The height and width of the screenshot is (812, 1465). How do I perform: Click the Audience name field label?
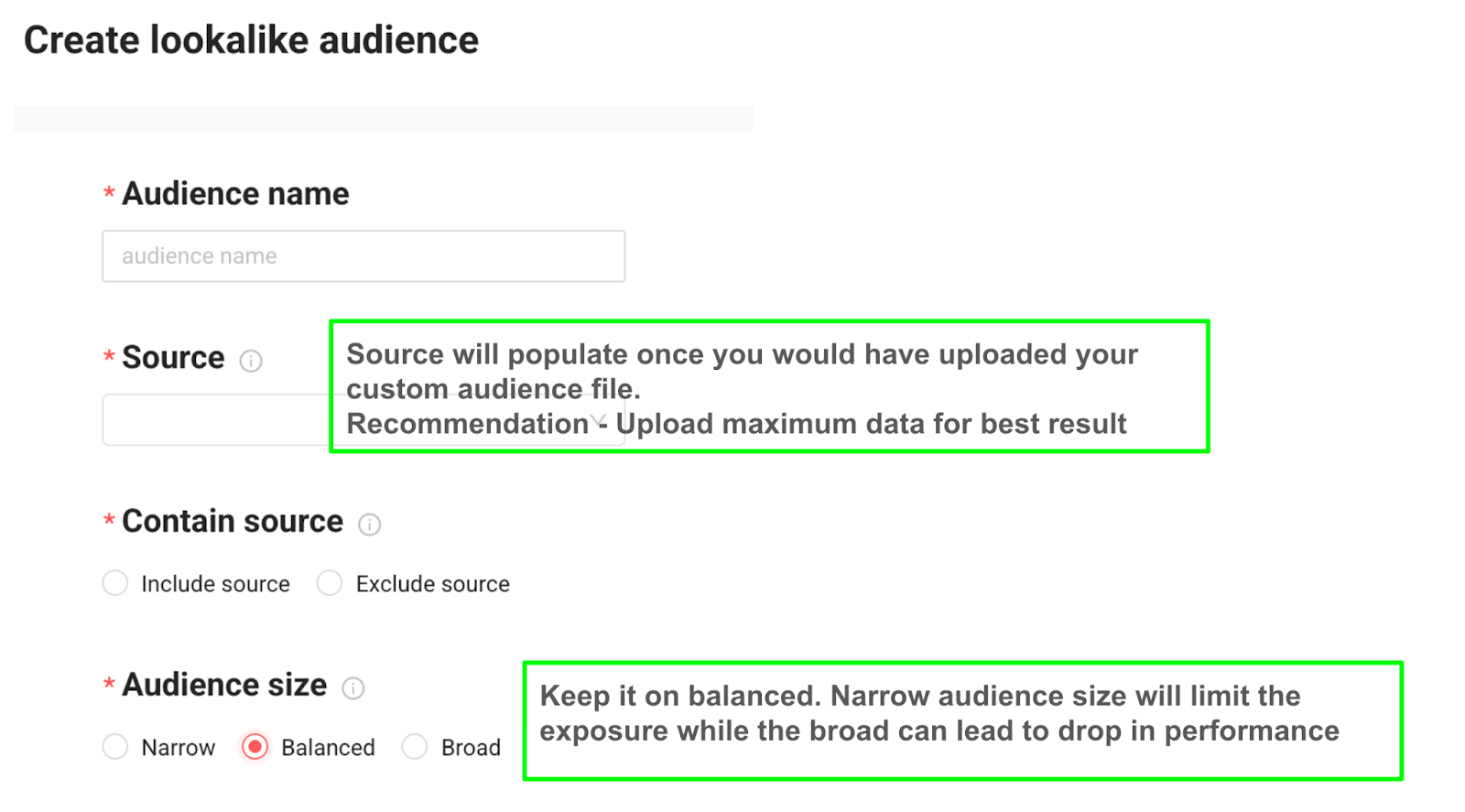click(x=235, y=194)
